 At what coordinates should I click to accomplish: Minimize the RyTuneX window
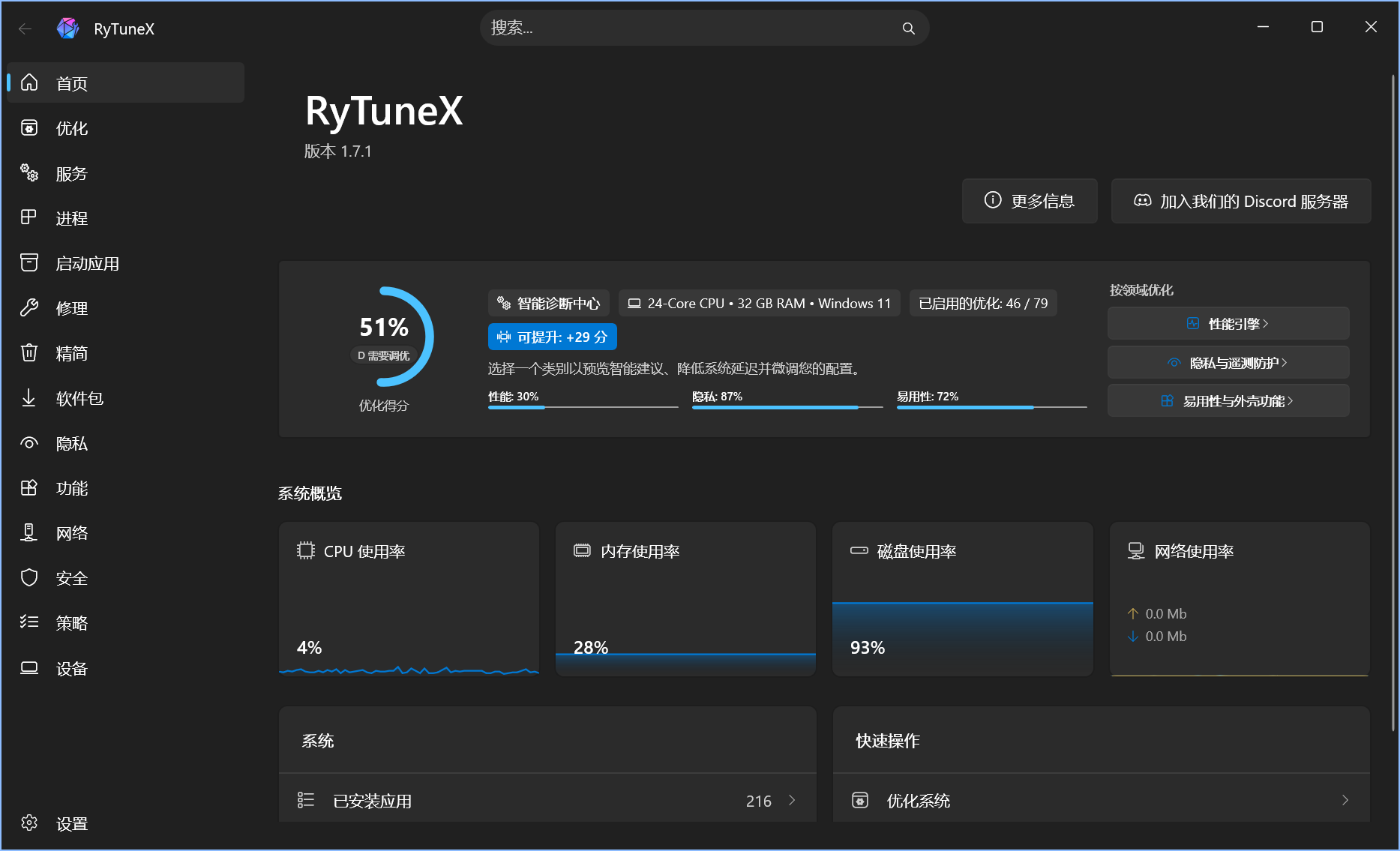[x=1263, y=27]
